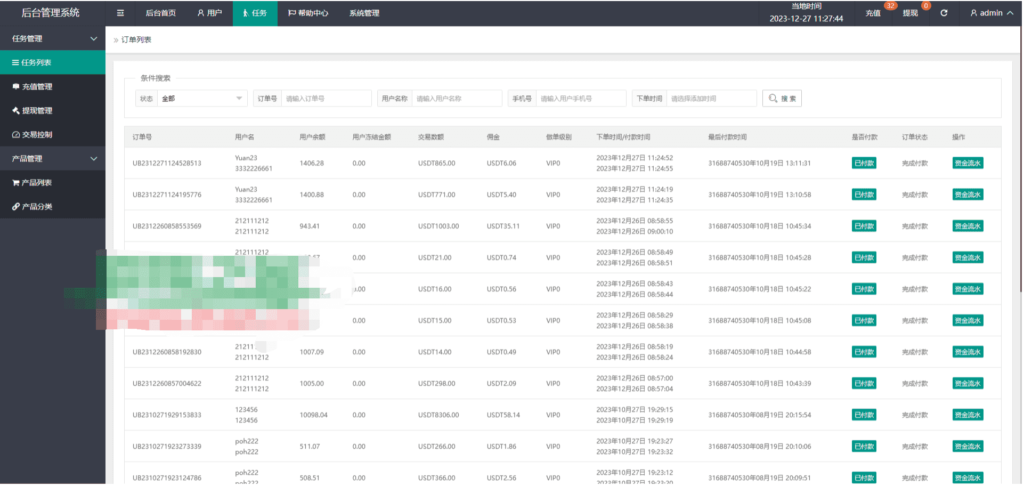Image resolution: width=1024 pixels, height=486 pixels.
Task: Select the 任务 top menu tab
Action: tap(255, 13)
